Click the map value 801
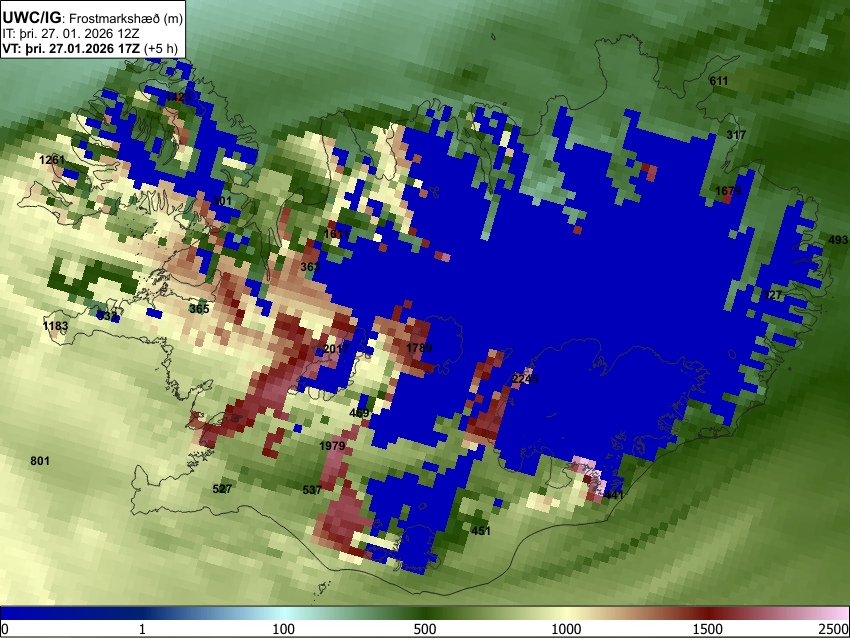Screen dimensions: 850x638 40,461
